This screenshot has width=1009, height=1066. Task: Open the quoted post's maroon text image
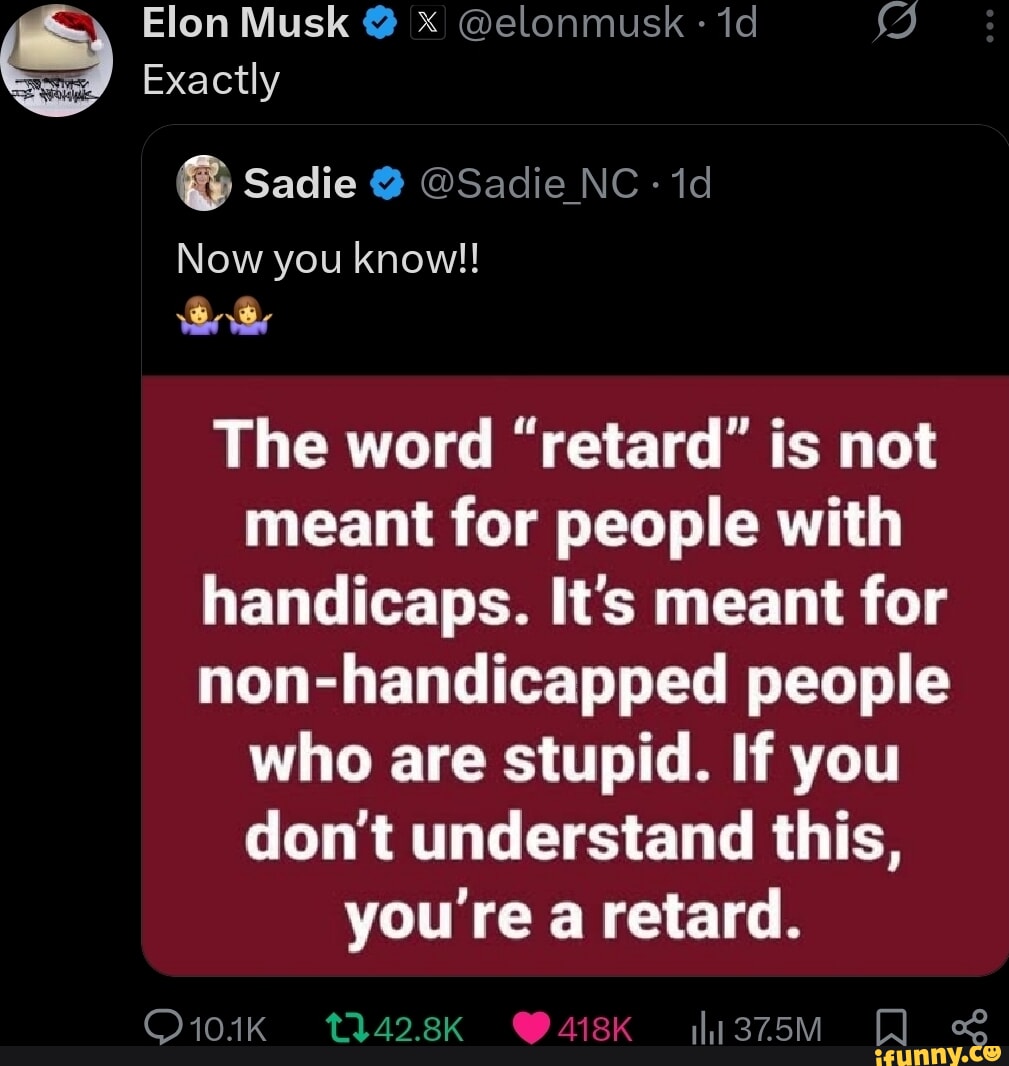[574, 675]
